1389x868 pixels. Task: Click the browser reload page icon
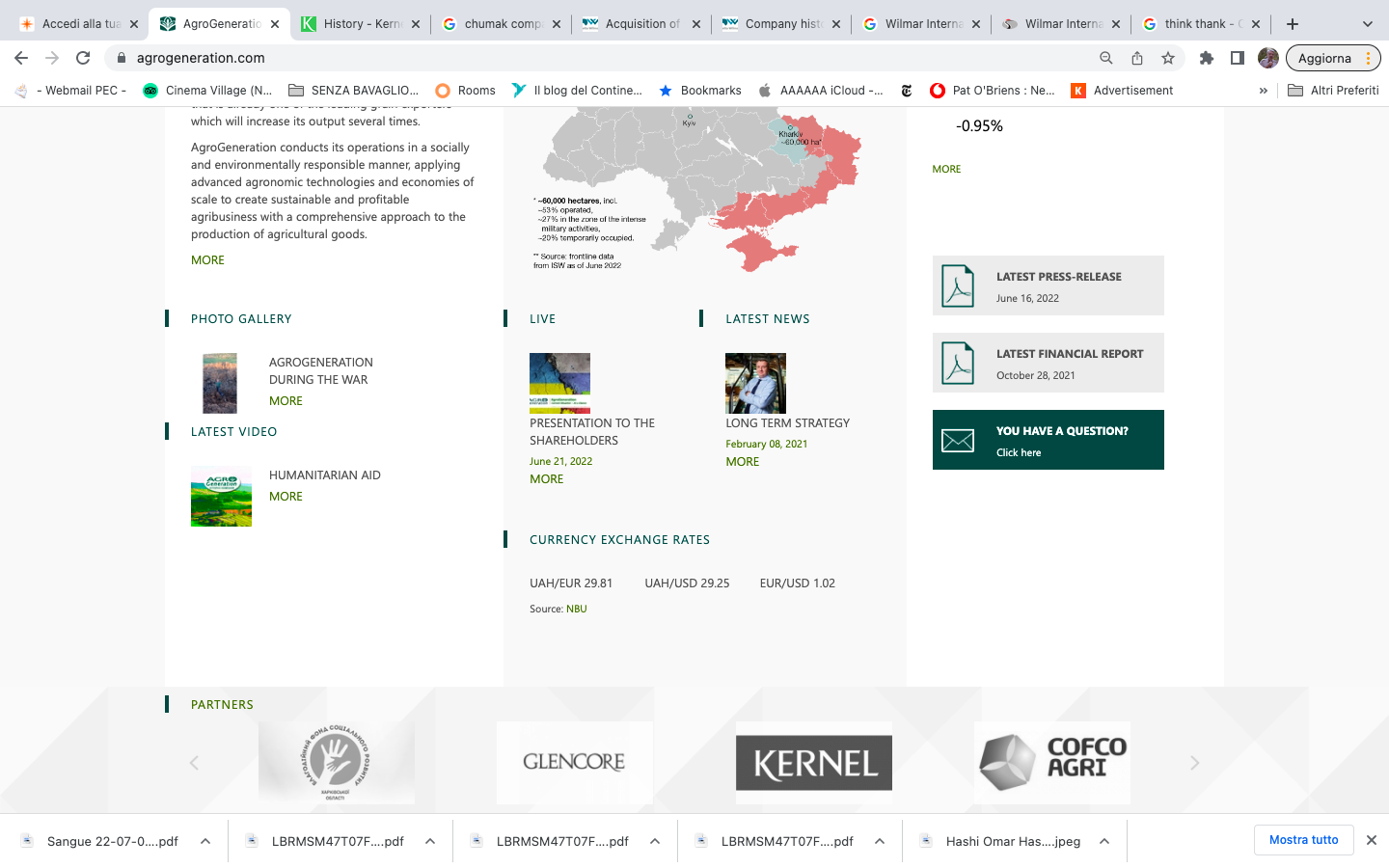(83, 58)
